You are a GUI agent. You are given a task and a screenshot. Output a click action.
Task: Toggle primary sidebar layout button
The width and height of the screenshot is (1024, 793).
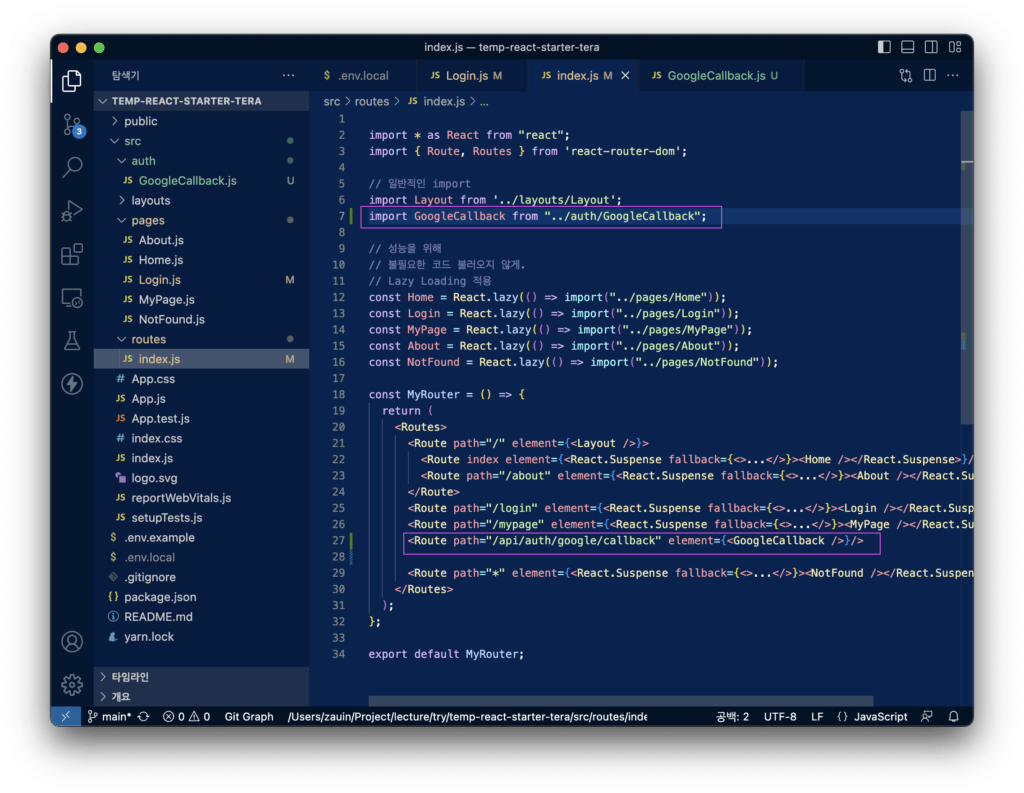point(884,47)
